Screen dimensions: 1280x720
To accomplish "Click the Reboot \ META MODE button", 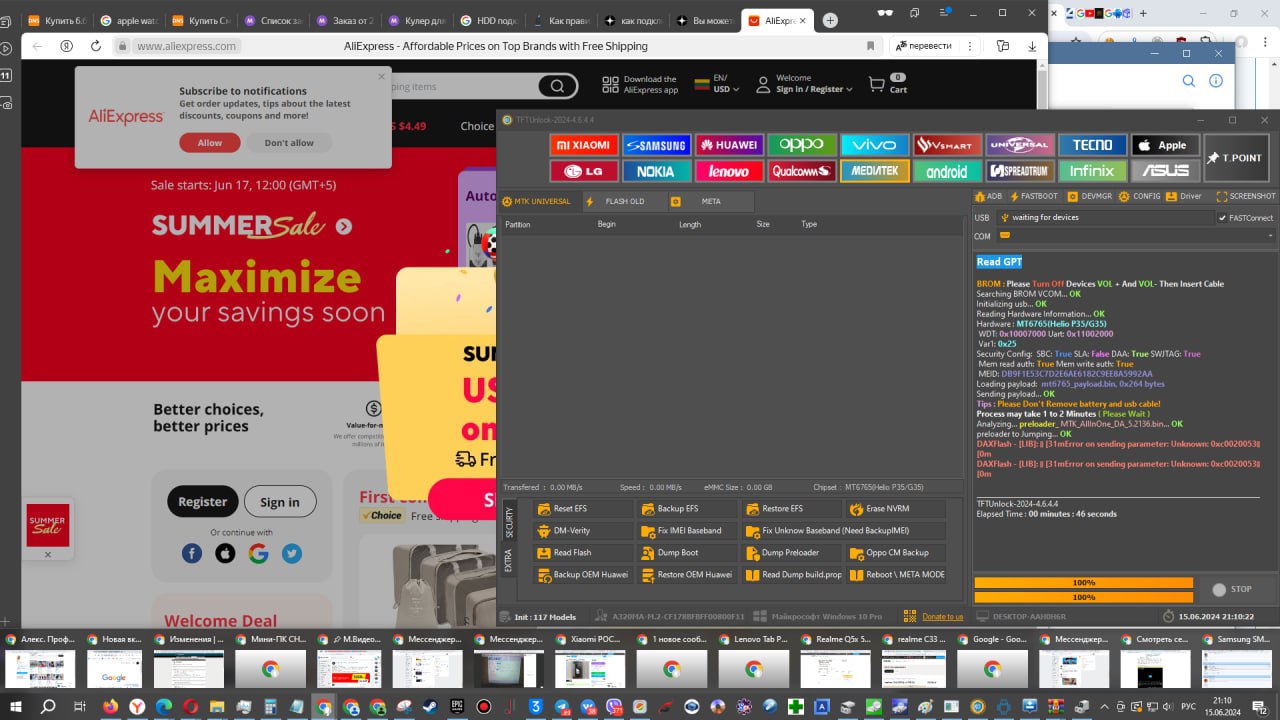I will [x=895, y=575].
